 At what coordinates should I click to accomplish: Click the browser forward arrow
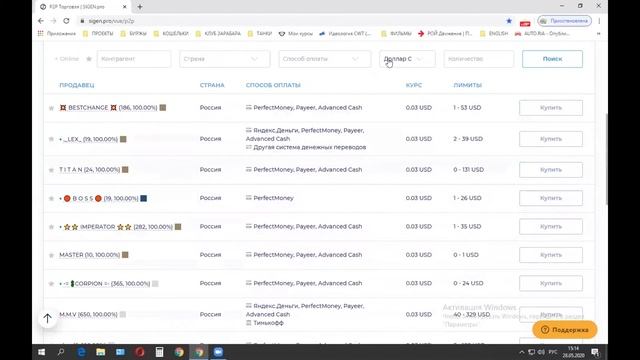click(53, 21)
